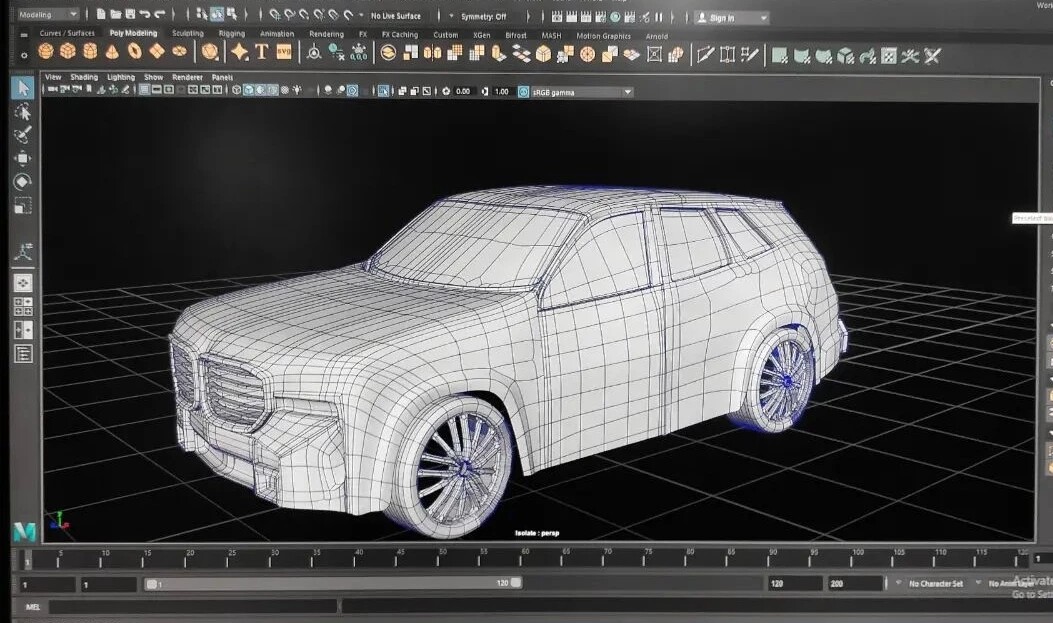The width and height of the screenshot is (1053, 623).
Task: Switch to the Sculpting shelf tab
Action: point(187,33)
